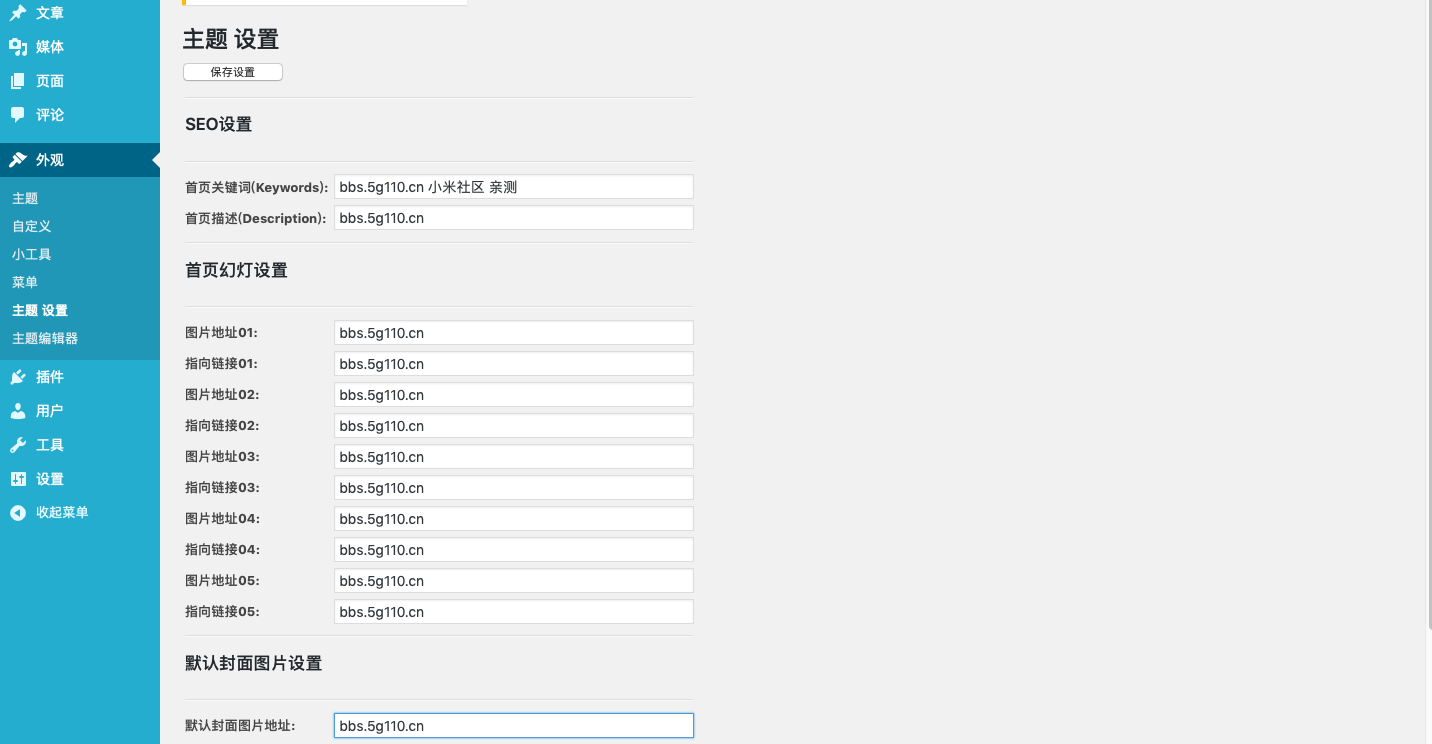The image size is (1432, 744).
Task: Click the Appearance paintbrush icon
Action: point(18,160)
